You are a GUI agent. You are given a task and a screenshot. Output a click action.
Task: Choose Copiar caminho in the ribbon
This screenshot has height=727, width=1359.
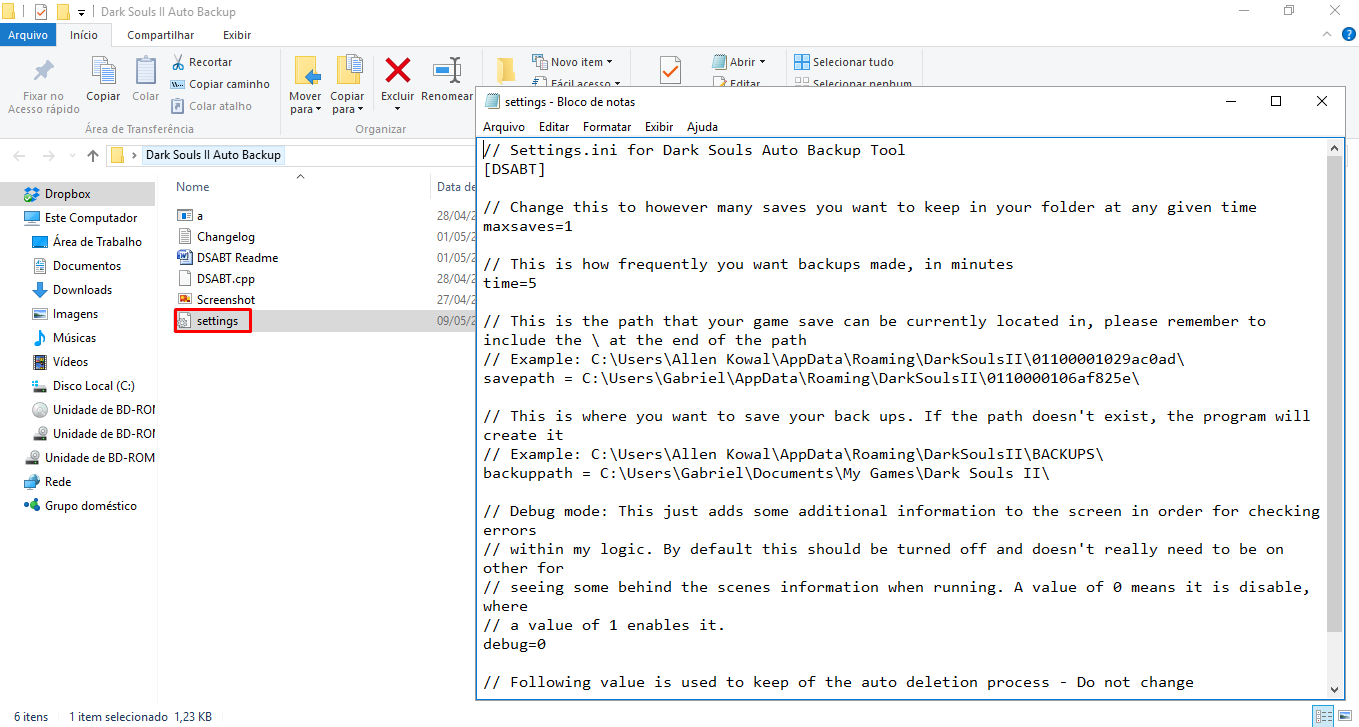[220, 84]
